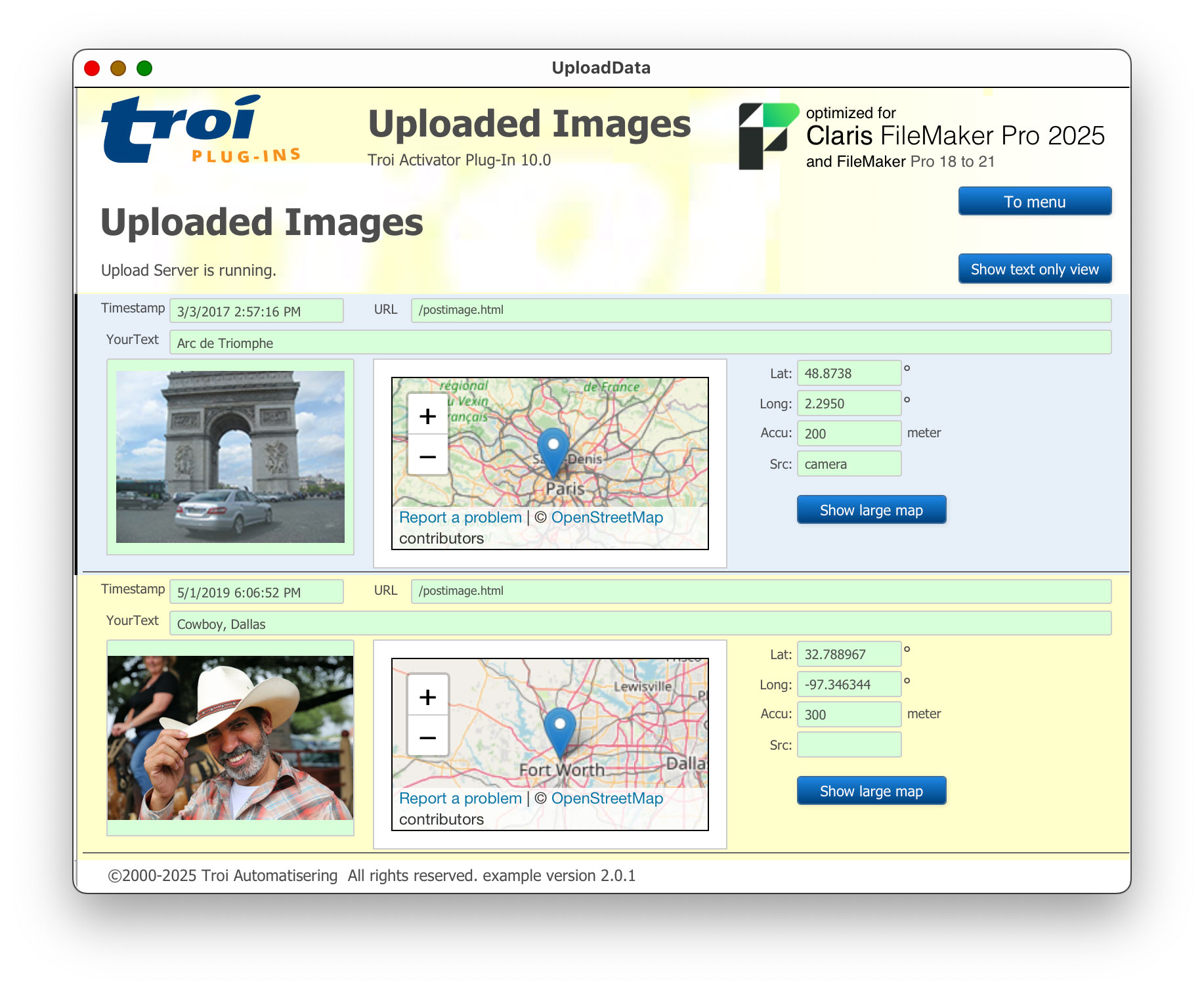Open the To menu button
Image resolution: width=1204 pixels, height=990 pixels.
pyautogui.click(x=1035, y=202)
